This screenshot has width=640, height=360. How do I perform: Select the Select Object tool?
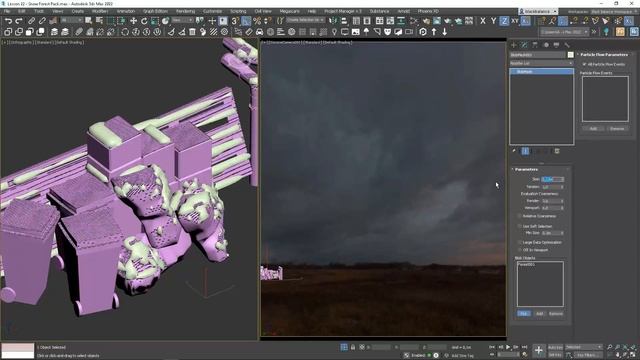coord(89,20)
